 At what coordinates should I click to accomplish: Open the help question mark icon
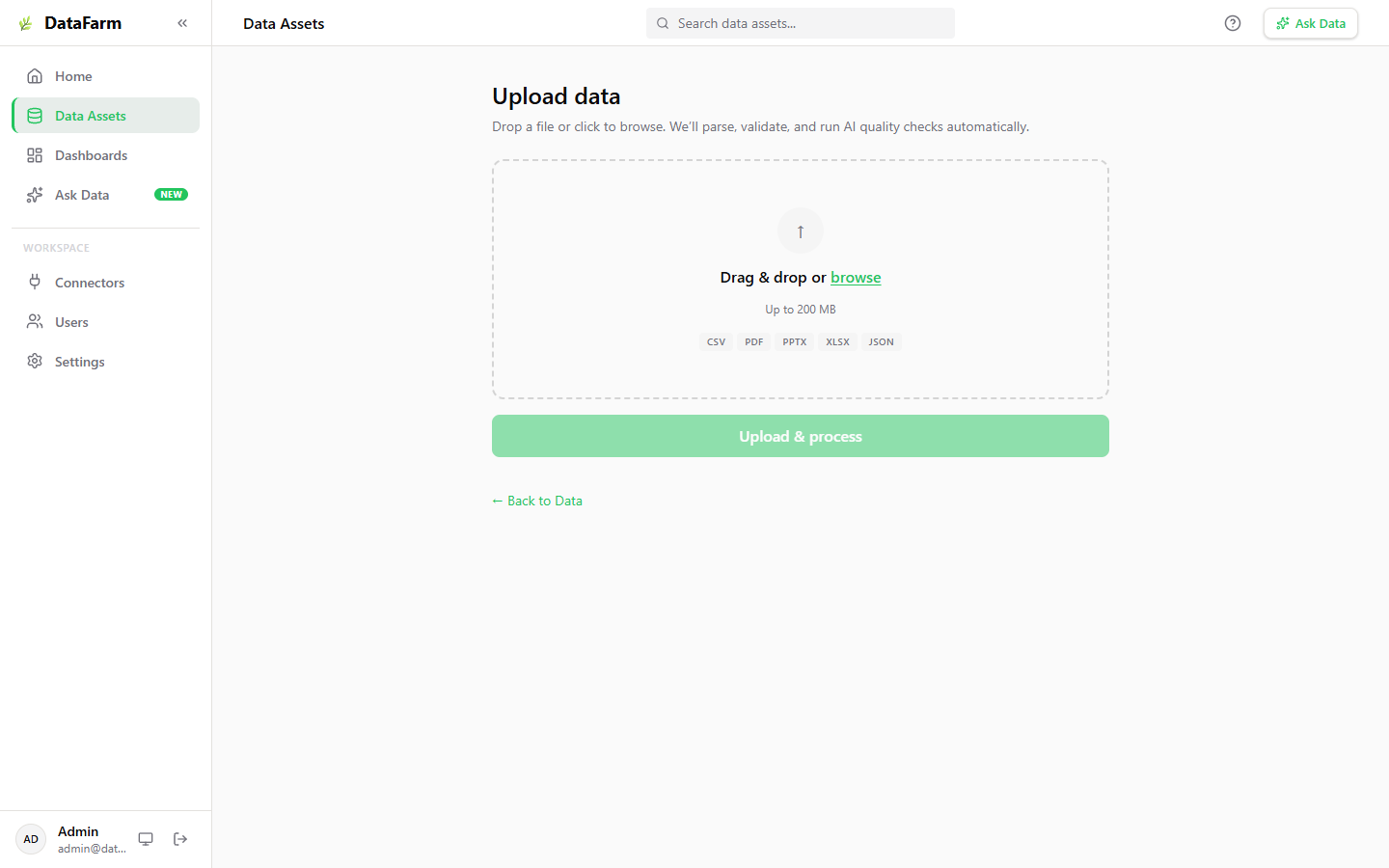tap(1232, 22)
